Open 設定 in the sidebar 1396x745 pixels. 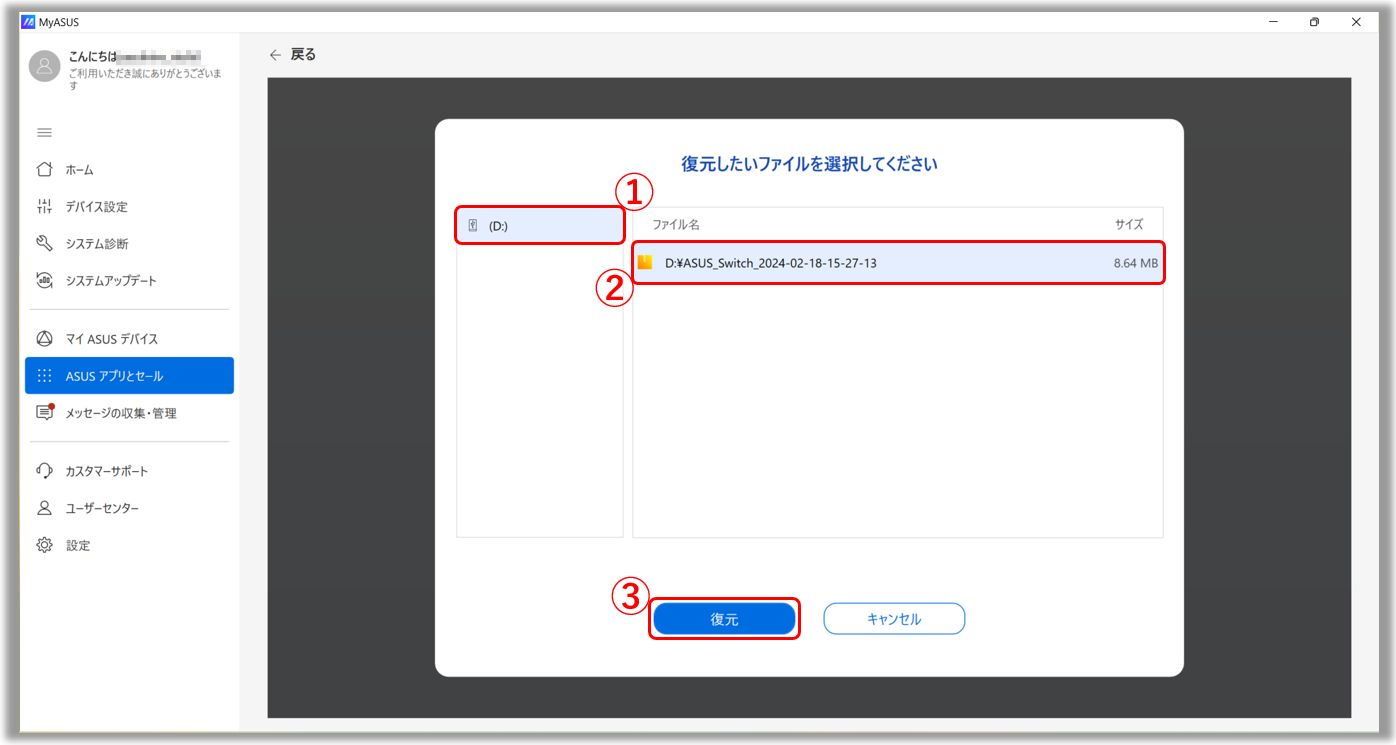(129, 546)
